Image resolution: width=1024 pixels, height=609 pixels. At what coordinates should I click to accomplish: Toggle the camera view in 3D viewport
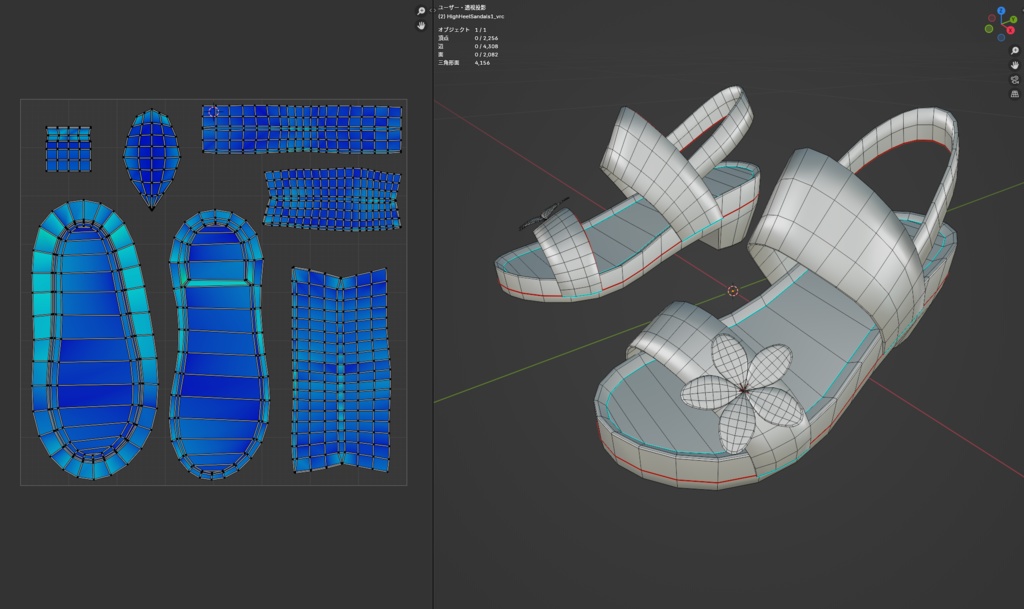pos(1014,79)
